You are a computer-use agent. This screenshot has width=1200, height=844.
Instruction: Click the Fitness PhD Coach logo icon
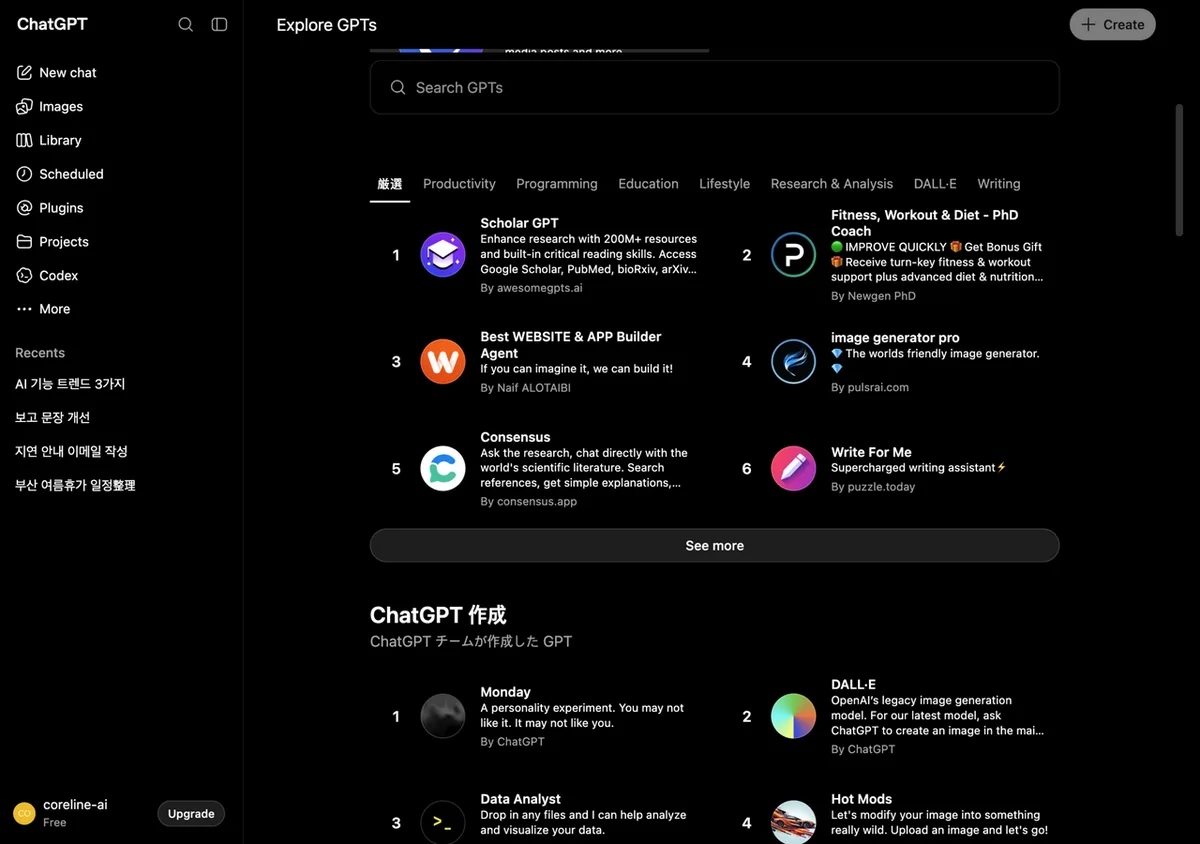point(794,255)
